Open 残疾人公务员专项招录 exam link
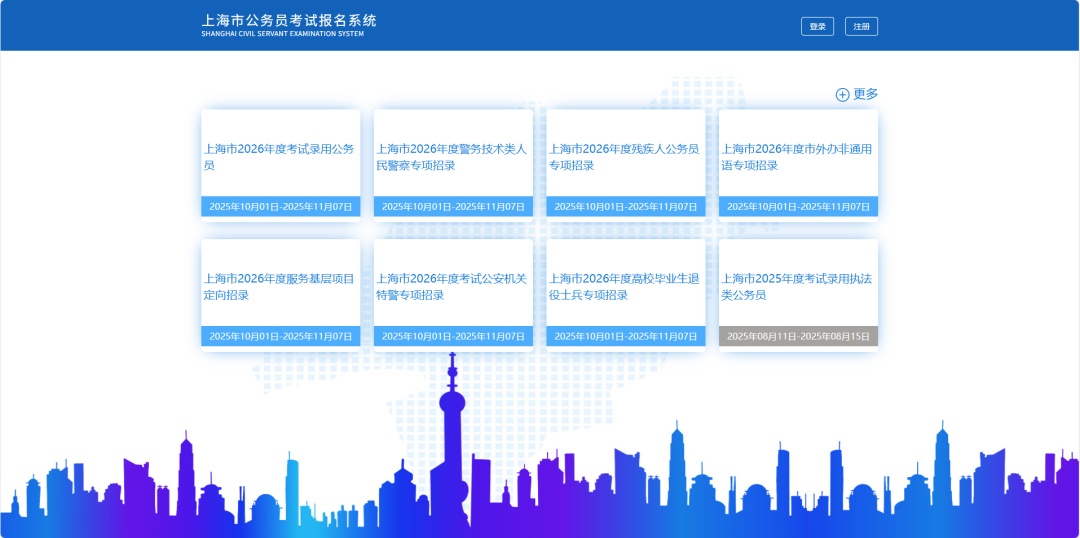1080x538 pixels. (x=625, y=157)
